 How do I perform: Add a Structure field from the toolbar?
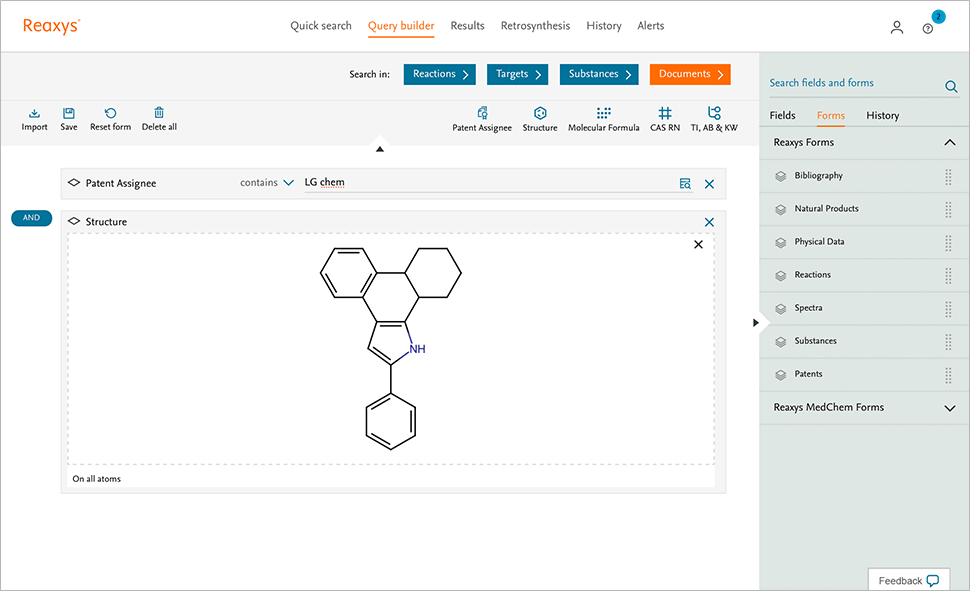click(540, 119)
